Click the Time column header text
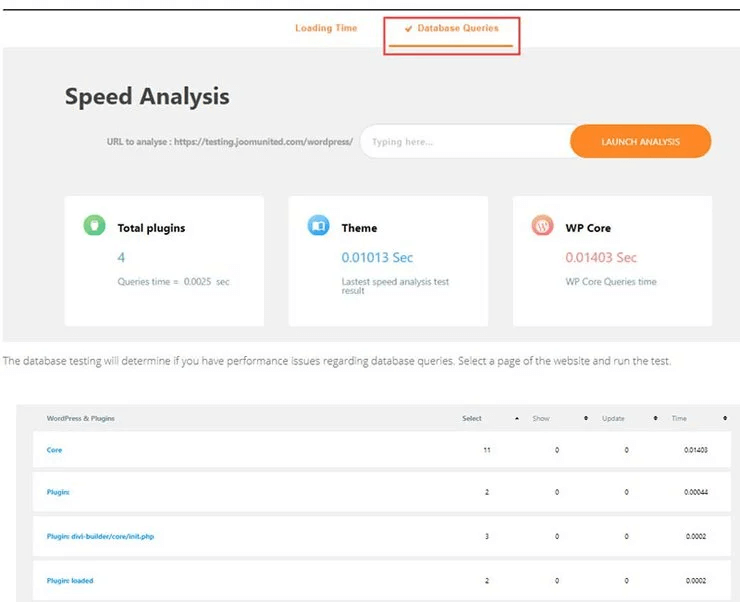Viewport: 740px width, 602px height. pyautogui.click(x=679, y=418)
